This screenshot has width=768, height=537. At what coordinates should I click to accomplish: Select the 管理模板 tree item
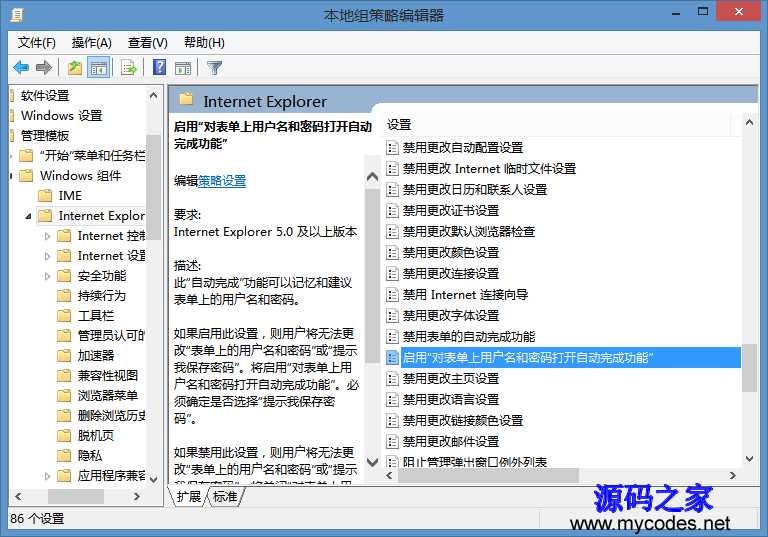point(45,135)
